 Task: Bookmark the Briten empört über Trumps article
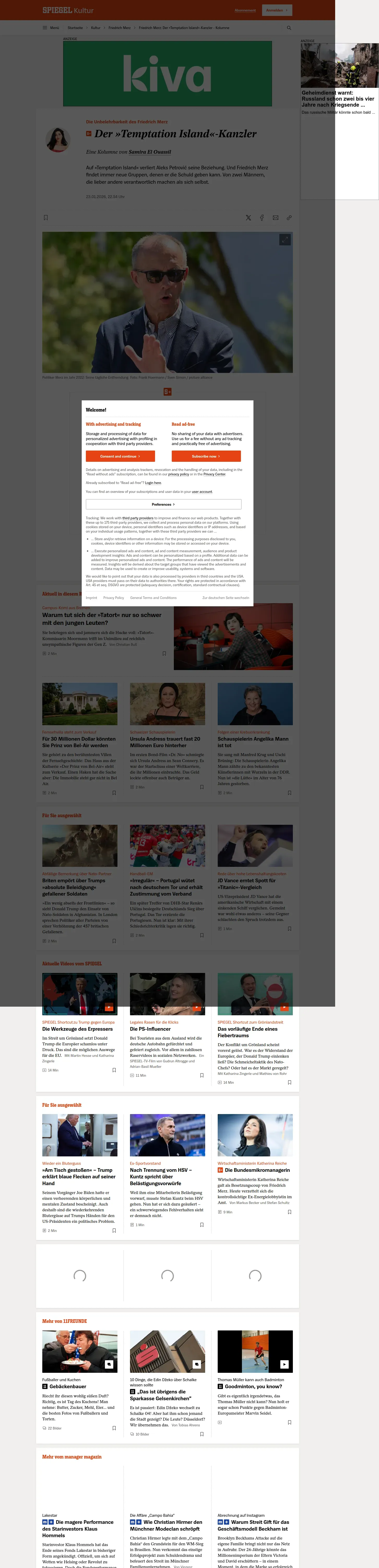point(114,941)
